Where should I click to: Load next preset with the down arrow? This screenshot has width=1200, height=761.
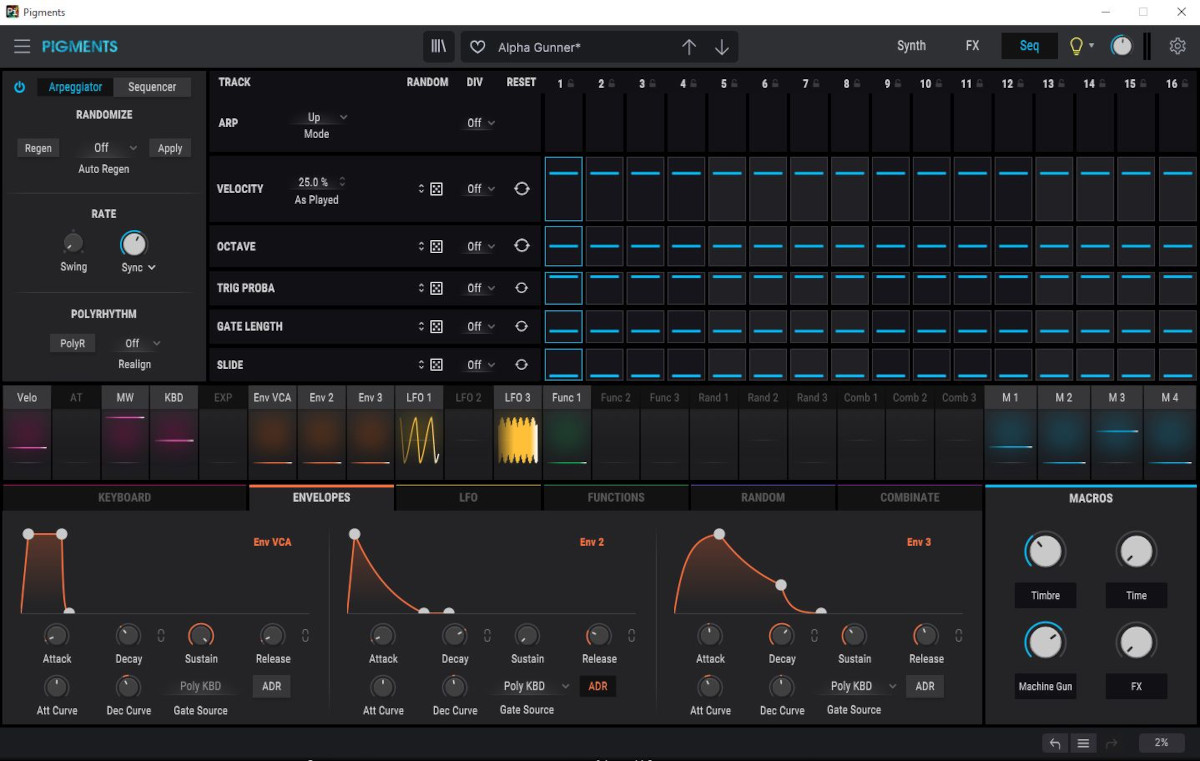[722, 47]
